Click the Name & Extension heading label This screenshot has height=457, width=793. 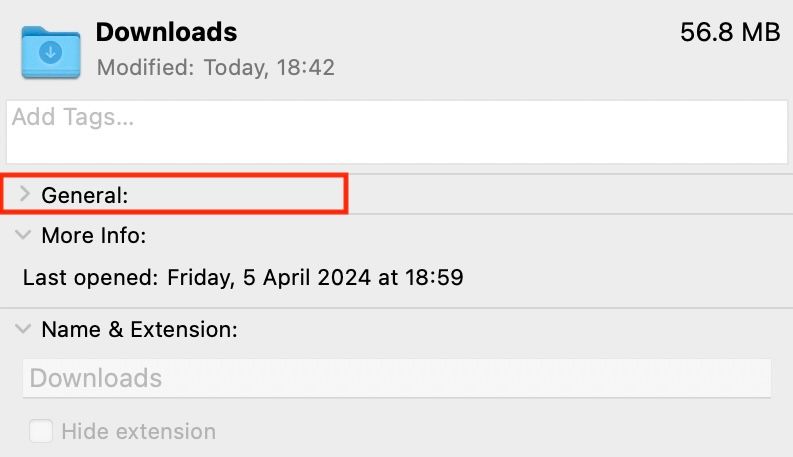139,329
